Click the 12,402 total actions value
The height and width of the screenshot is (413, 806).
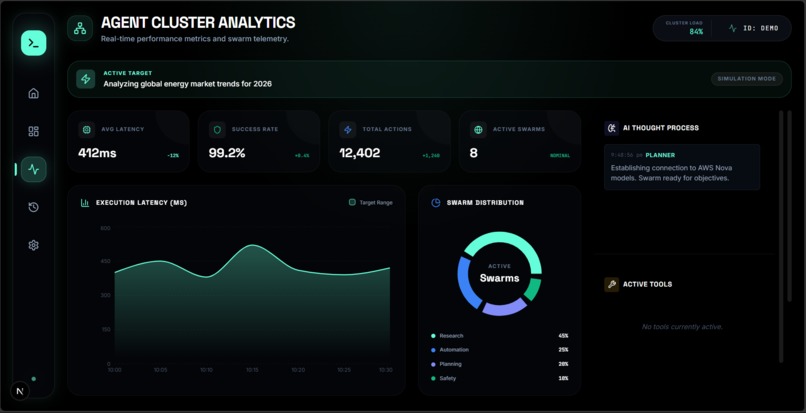click(x=360, y=153)
